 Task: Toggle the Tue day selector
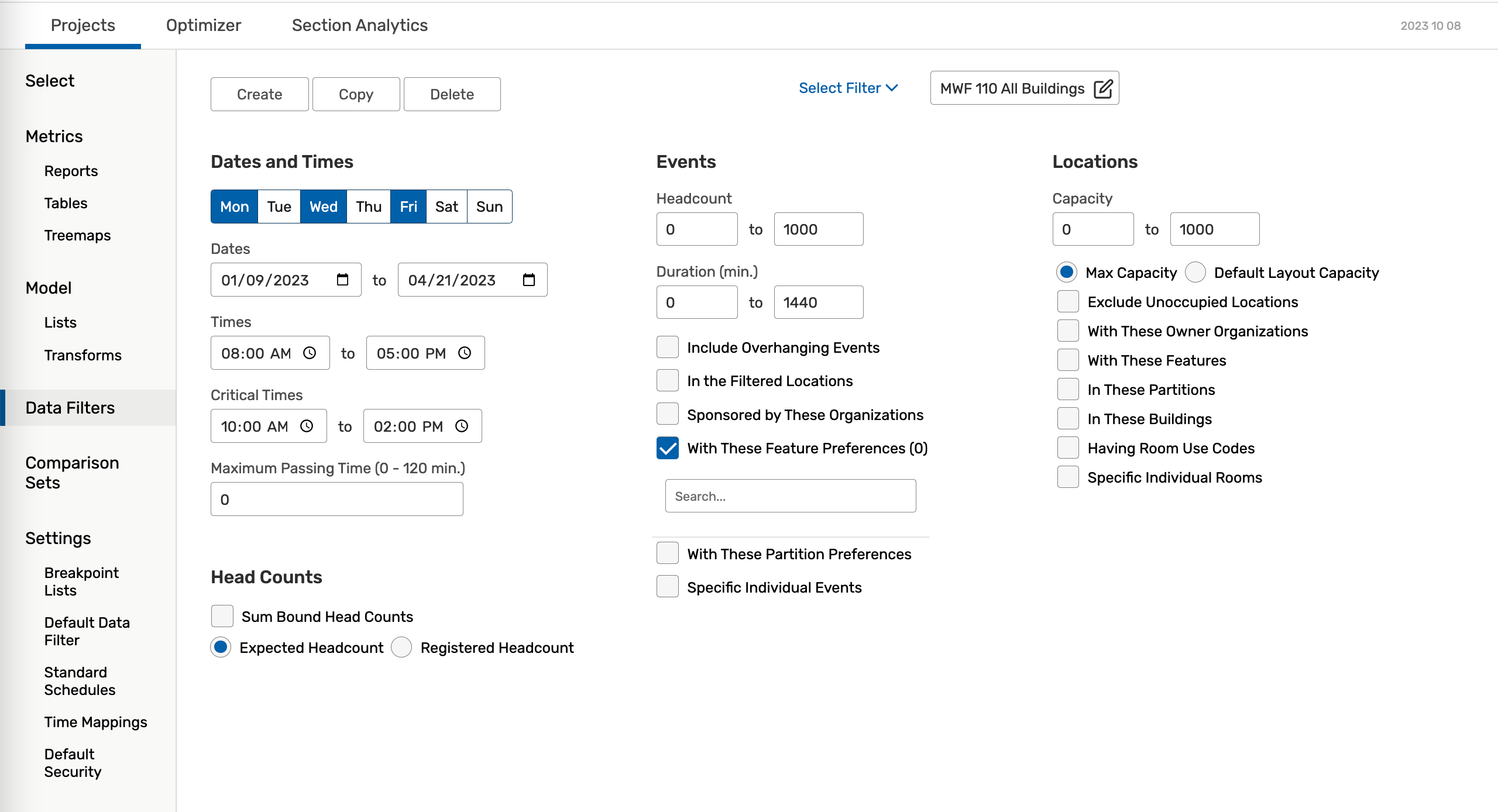click(279, 207)
